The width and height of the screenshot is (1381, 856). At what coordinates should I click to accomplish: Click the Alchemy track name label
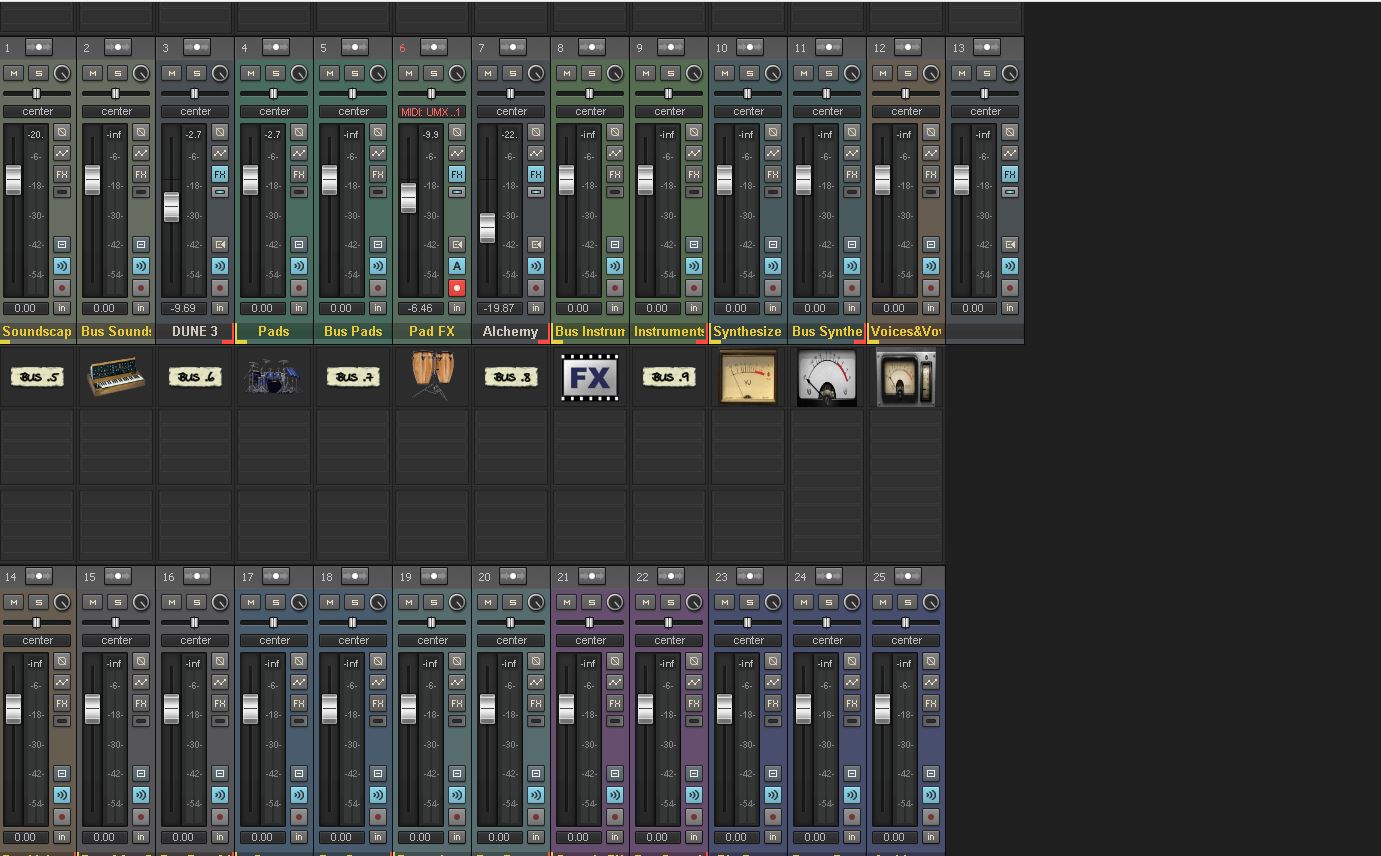pyautogui.click(x=510, y=331)
